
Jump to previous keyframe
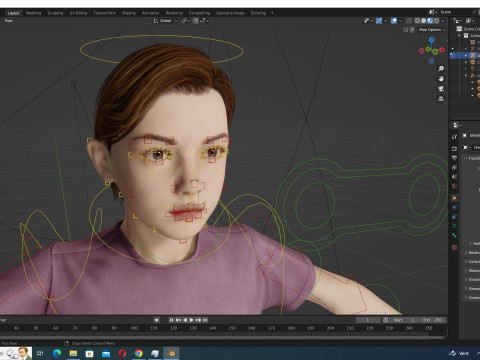(178, 320)
